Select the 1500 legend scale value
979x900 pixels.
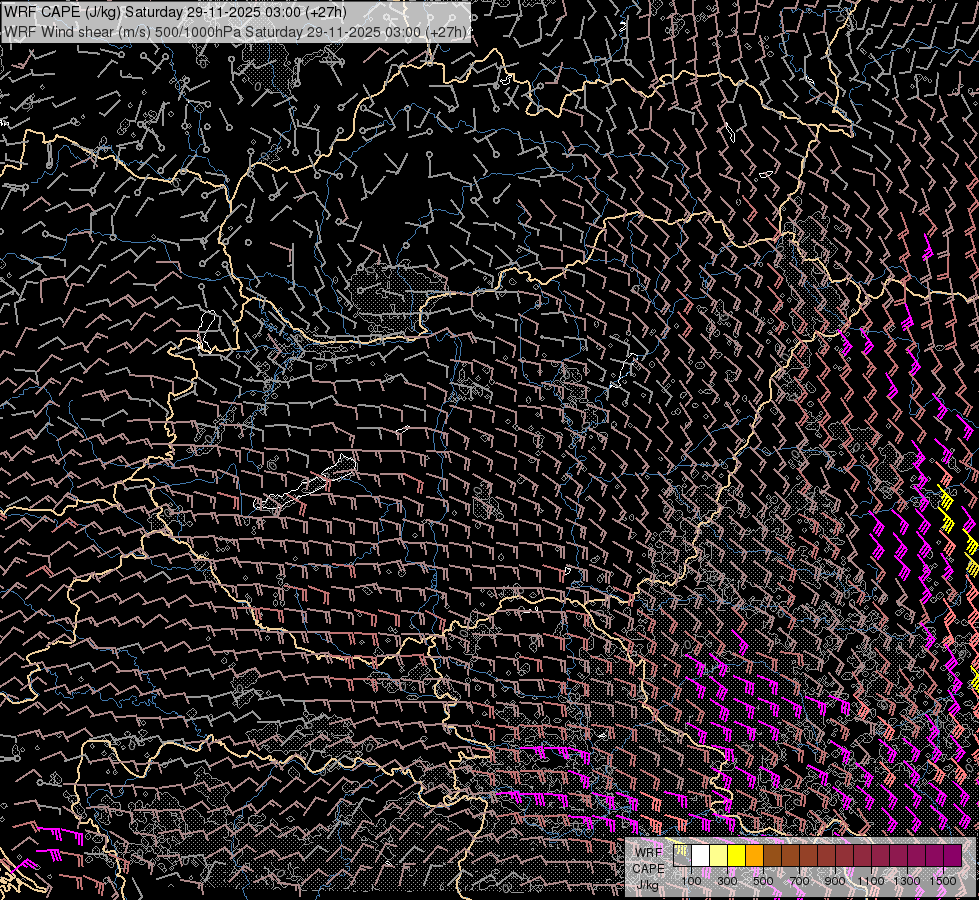pyautogui.click(x=943, y=880)
